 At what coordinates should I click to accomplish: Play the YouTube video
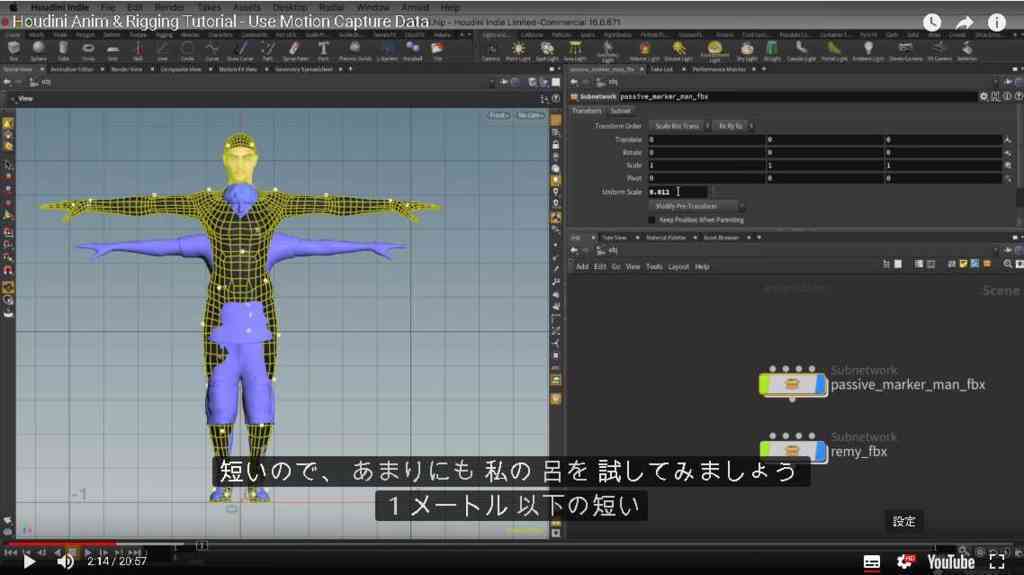pos(29,561)
